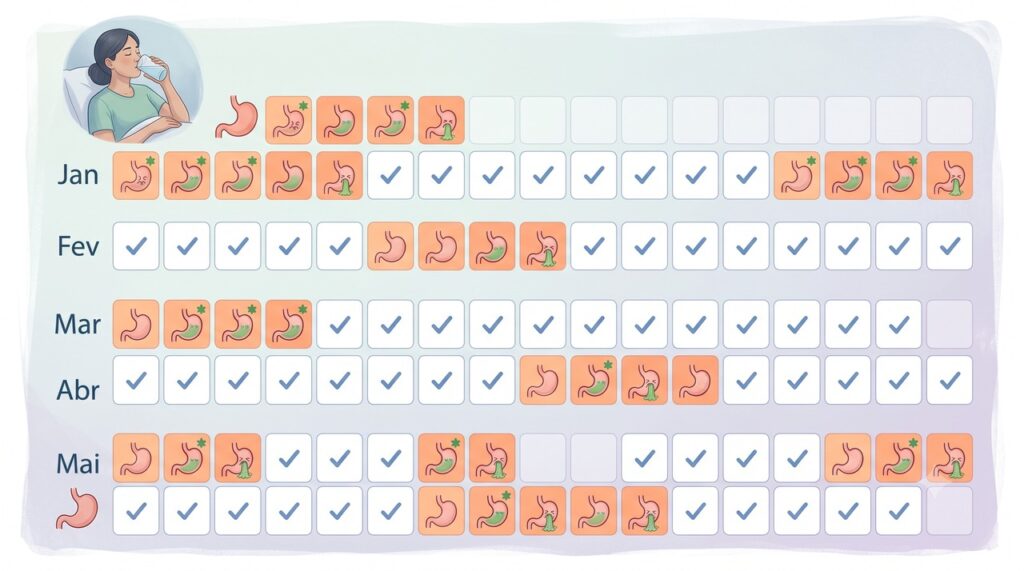The height and width of the screenshot is (571, 1024).
Task: Click the Jan month label
Action: pyautogui.click(x=78, y=175)
